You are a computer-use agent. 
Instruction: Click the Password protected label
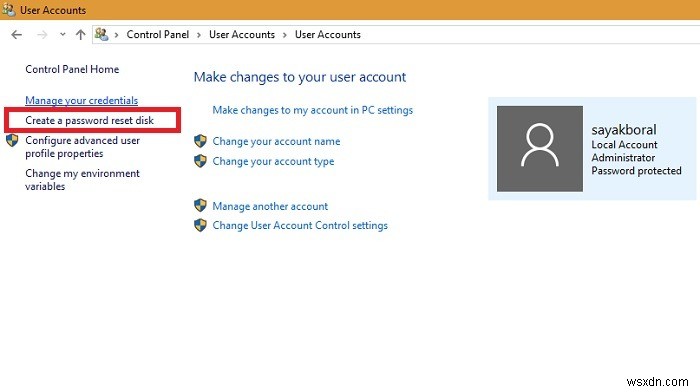coord(636,171)
